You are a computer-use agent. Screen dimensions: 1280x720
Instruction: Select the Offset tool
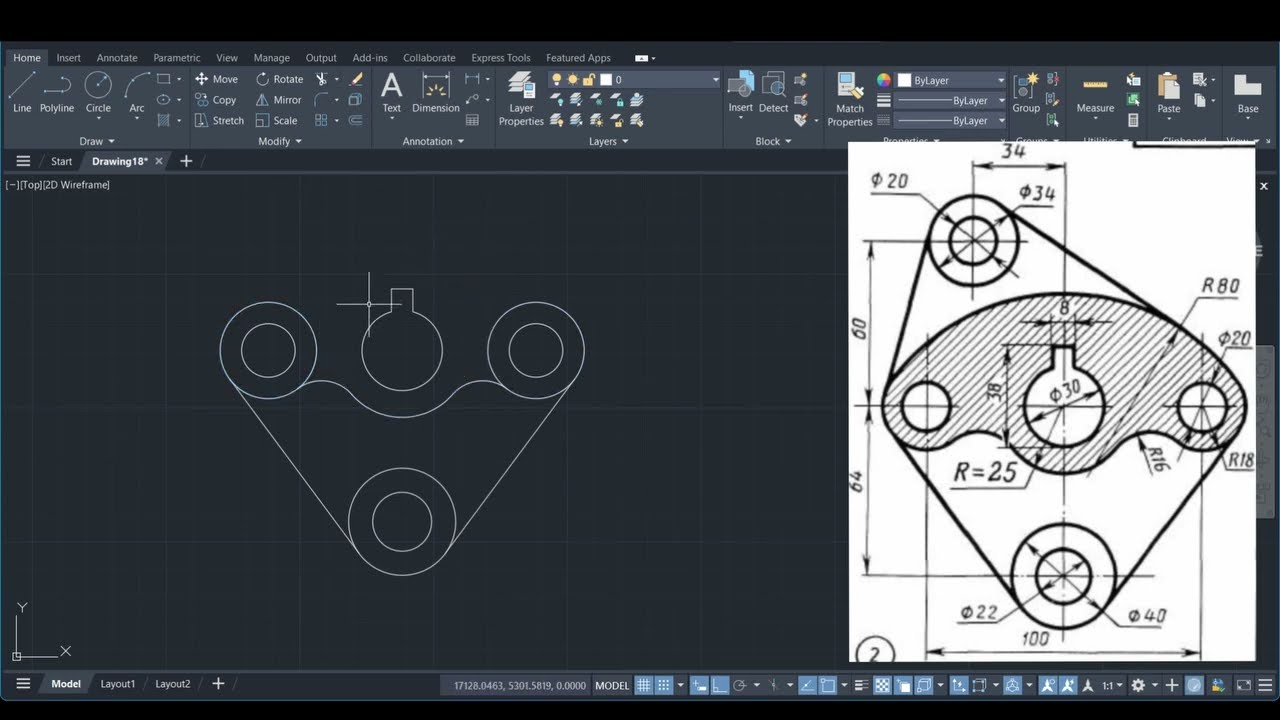click(356, 120)
